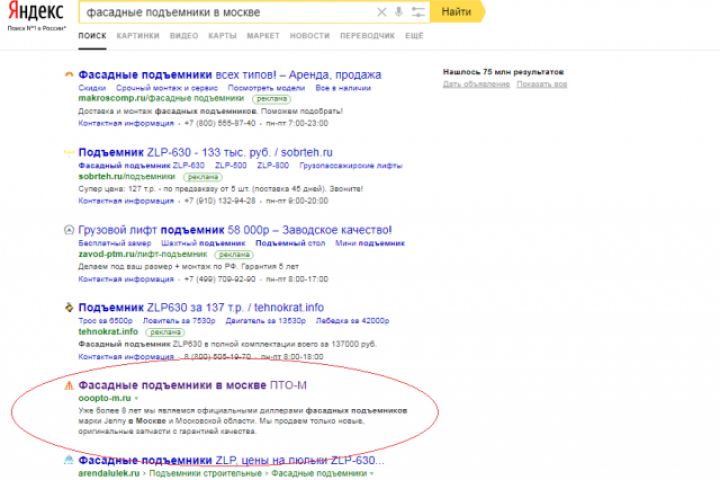Click 'Грузопассажирские лифты' sitelink

[351, 165]
